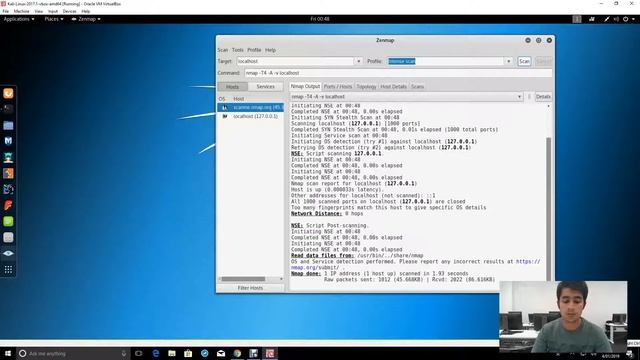Open the Target dropdown arrow
Viewport: 640px width, 360px height.
[x=358, y=61]
